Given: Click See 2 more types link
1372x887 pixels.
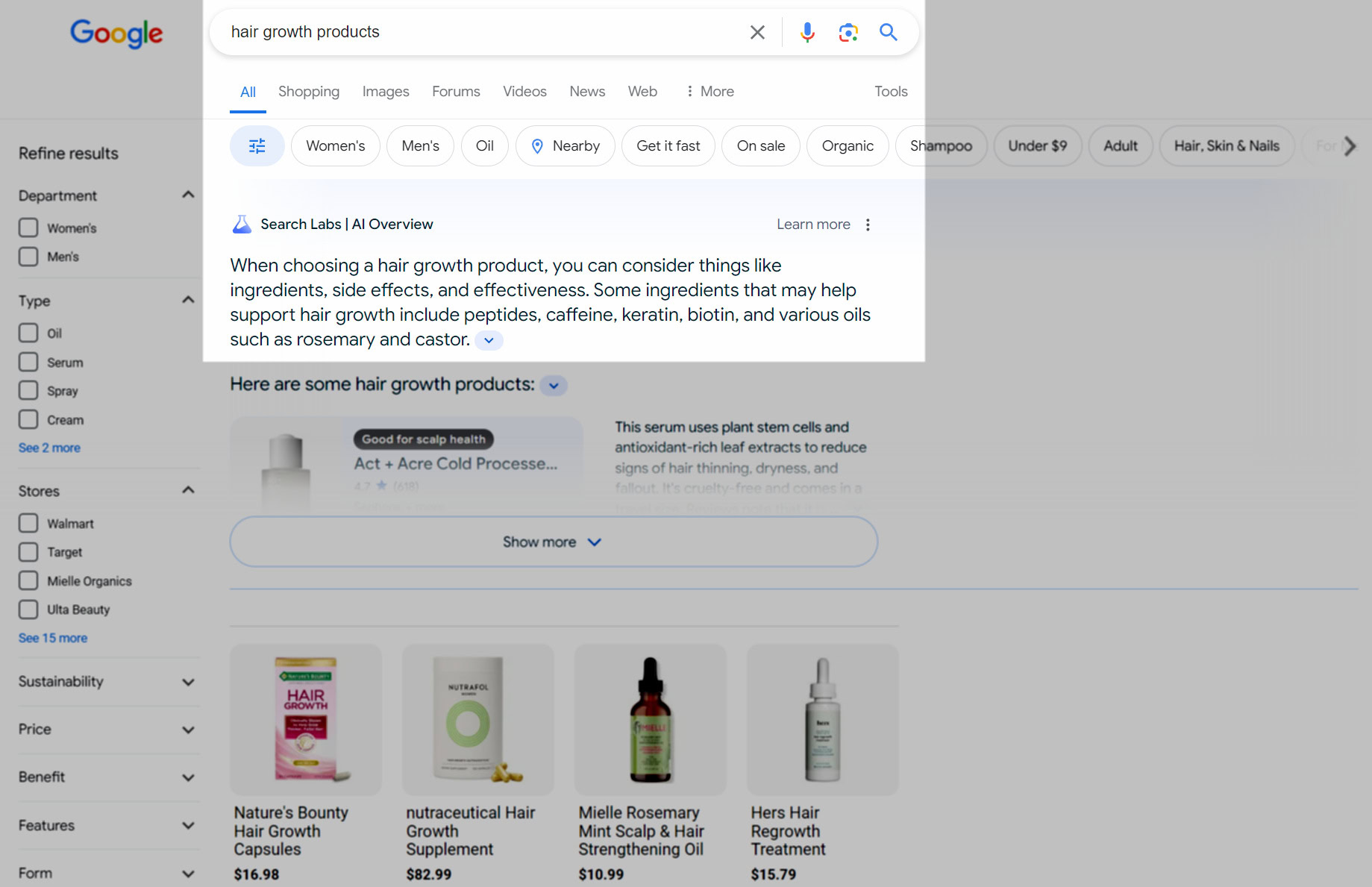Looking at the screenshot, I should pyautogui.click(x=49, y=448).
